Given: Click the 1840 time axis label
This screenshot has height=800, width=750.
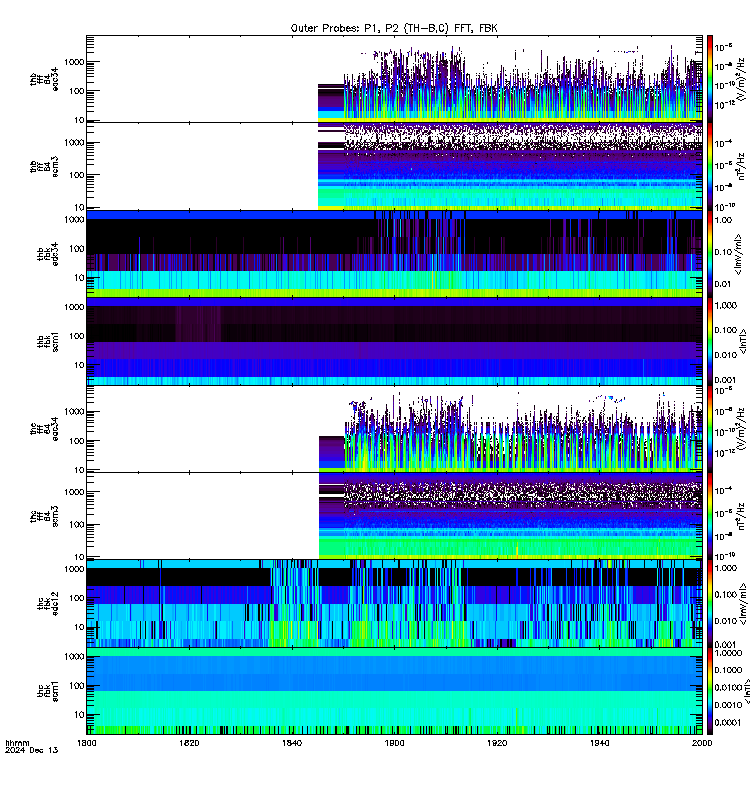Looking at the screenshot, I should click(291, 743).
